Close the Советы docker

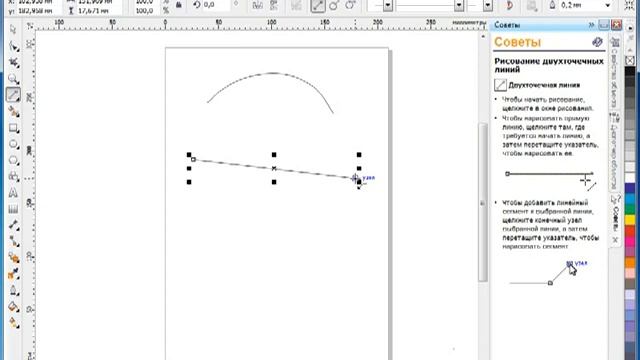(616, 25)
